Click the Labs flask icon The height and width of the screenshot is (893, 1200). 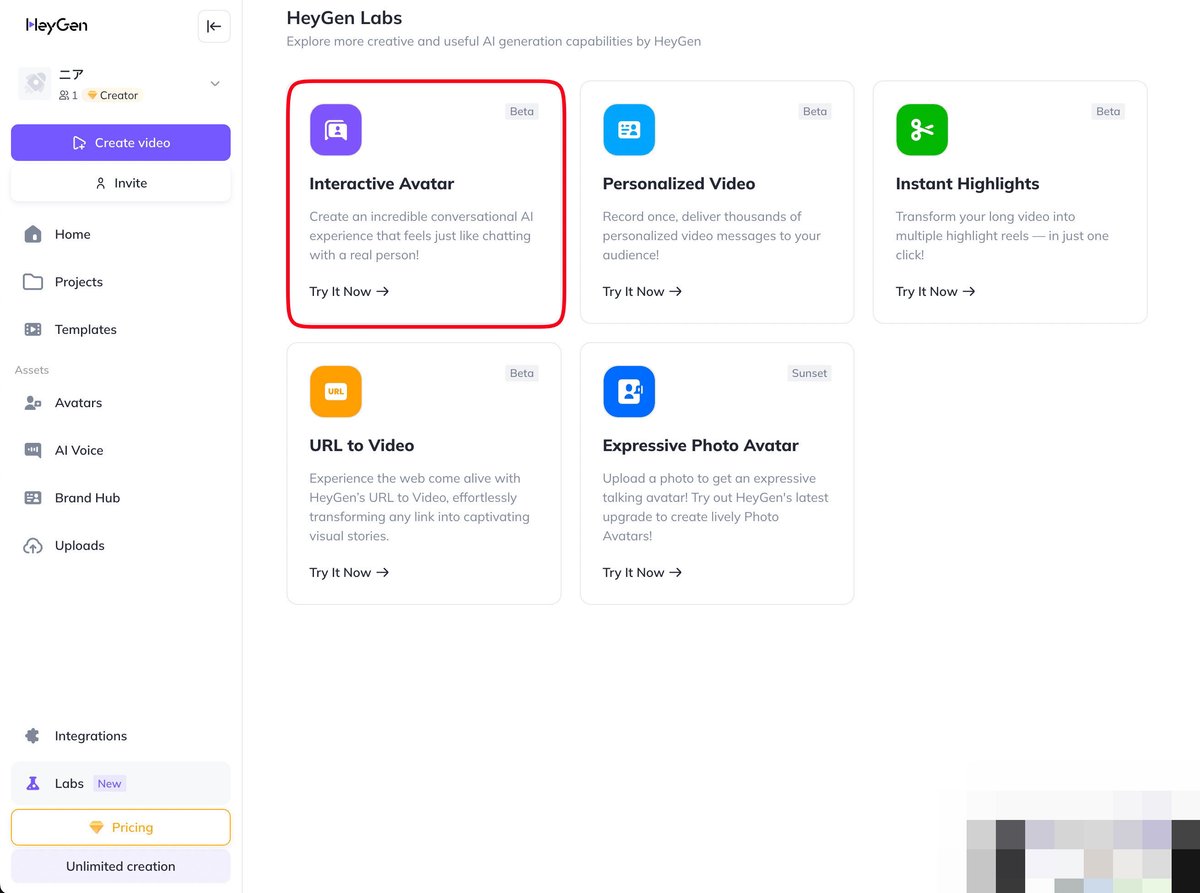(34, 783)
